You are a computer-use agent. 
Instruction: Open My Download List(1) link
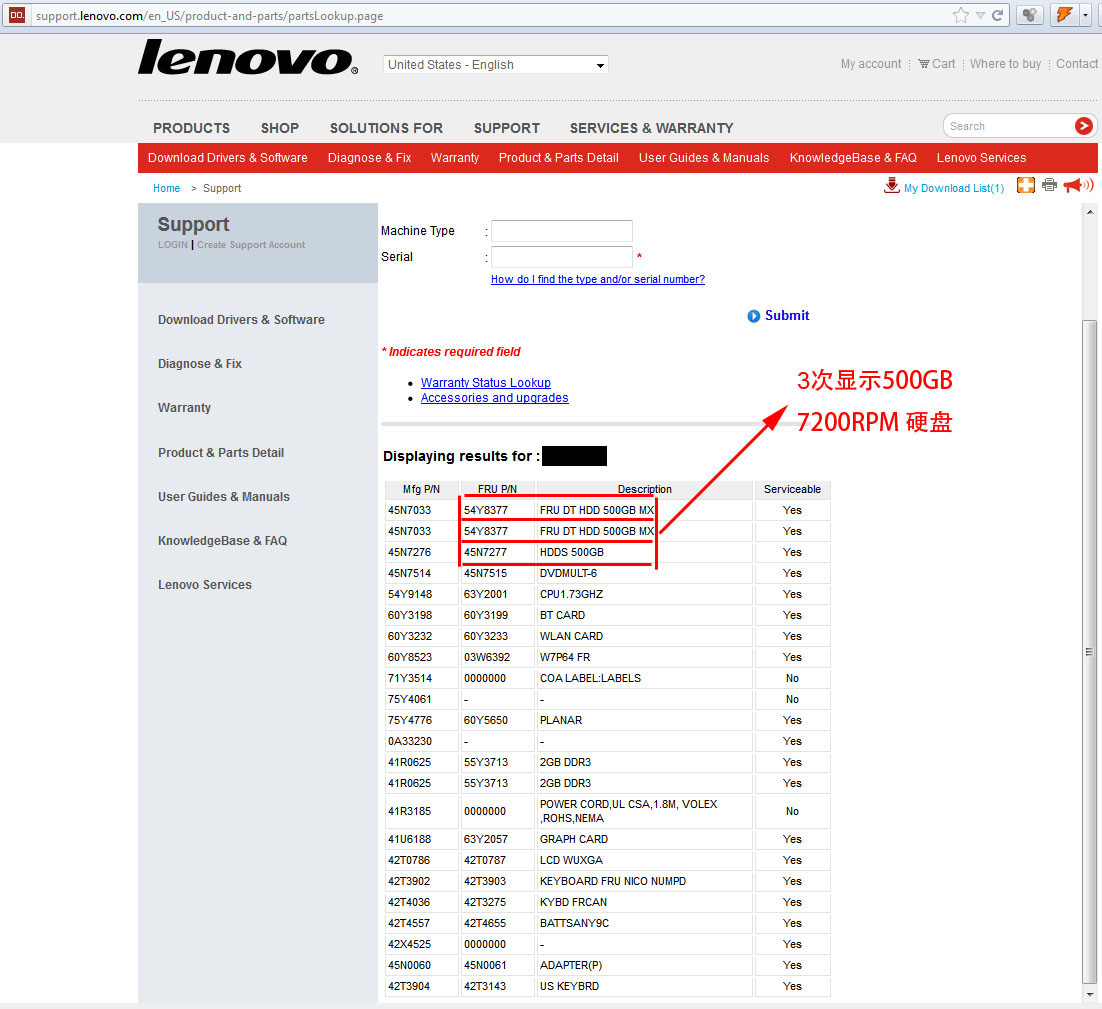click(953, 188)
